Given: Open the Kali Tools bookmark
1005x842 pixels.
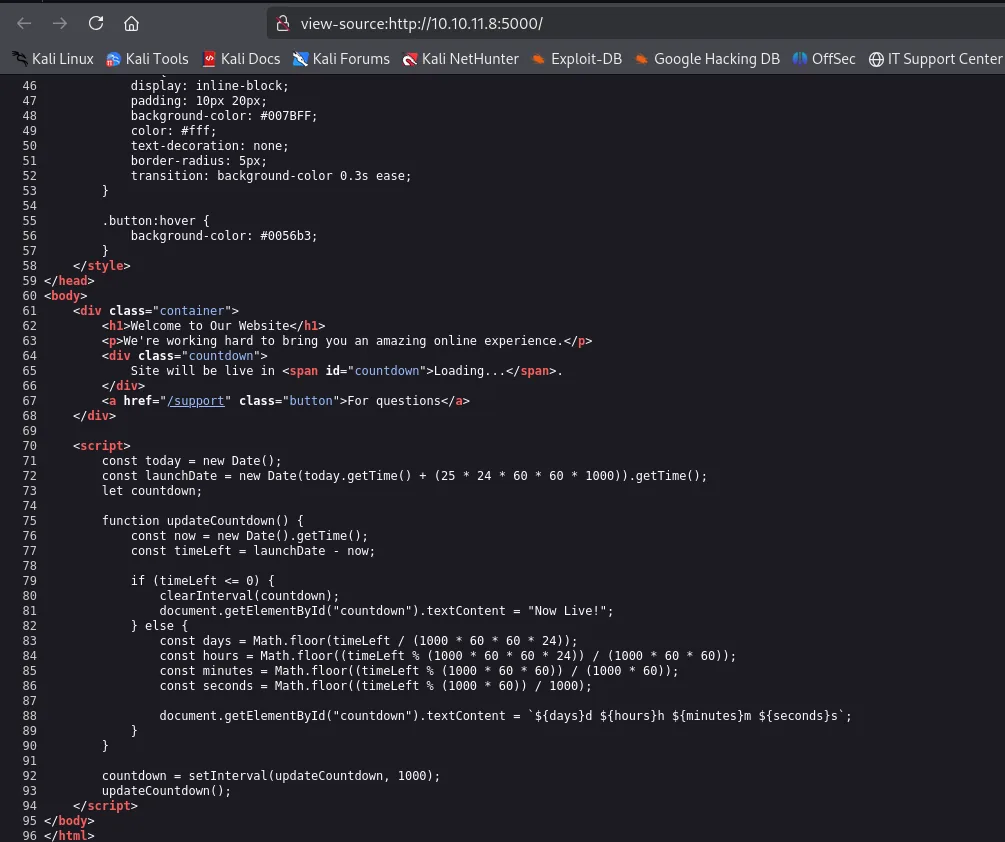Looking at the screenshot, I should (x=147, y=59).
